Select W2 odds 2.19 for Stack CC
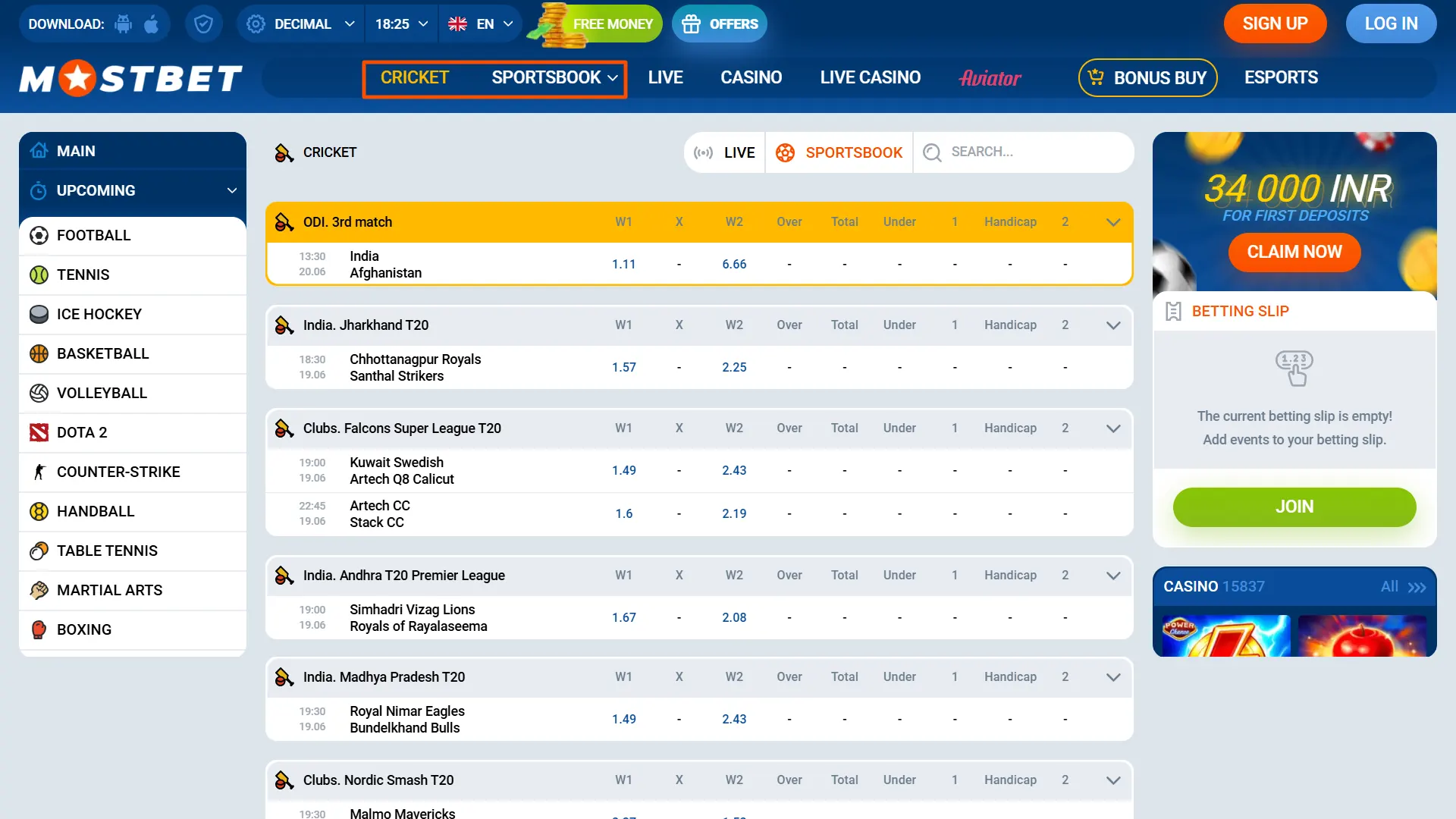This screenshot has width=1456, height=819. 734,514
